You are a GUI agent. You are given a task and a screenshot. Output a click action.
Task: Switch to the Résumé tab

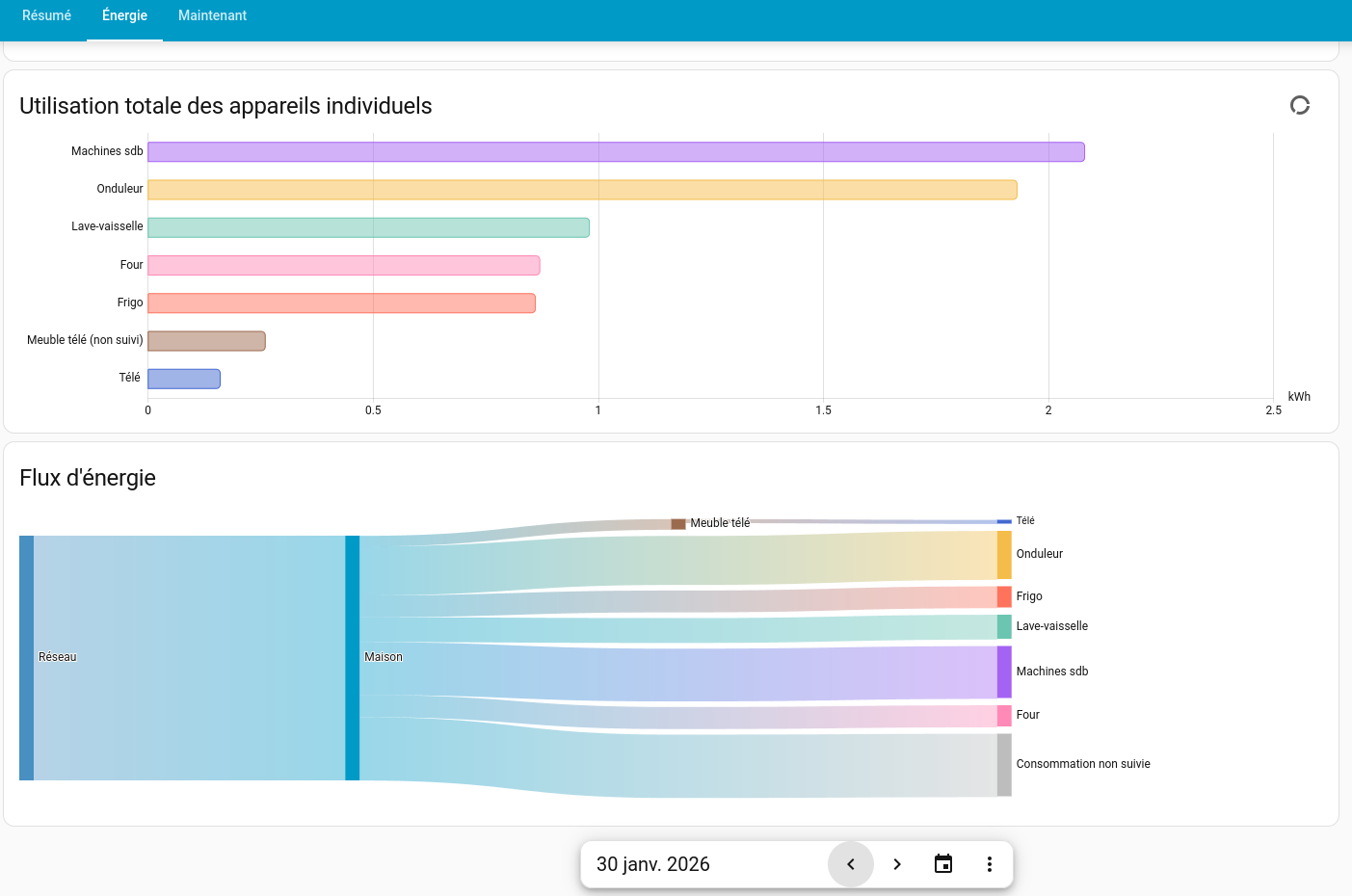coord(45,15)
